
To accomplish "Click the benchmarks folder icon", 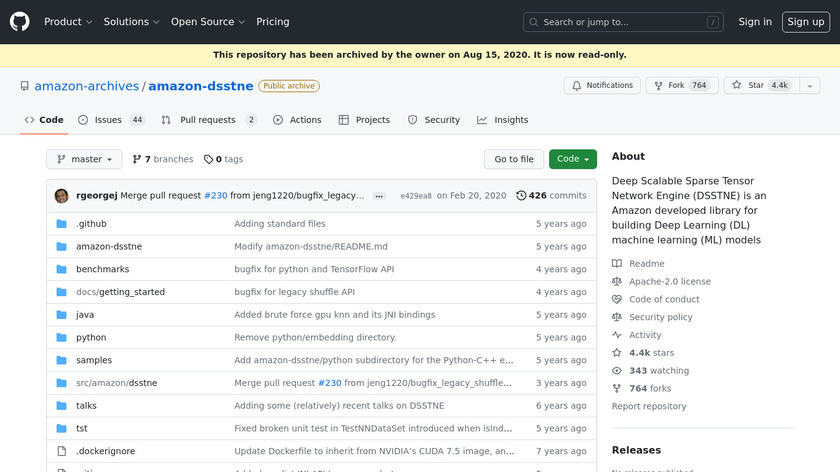I will (x=62, y=269).
